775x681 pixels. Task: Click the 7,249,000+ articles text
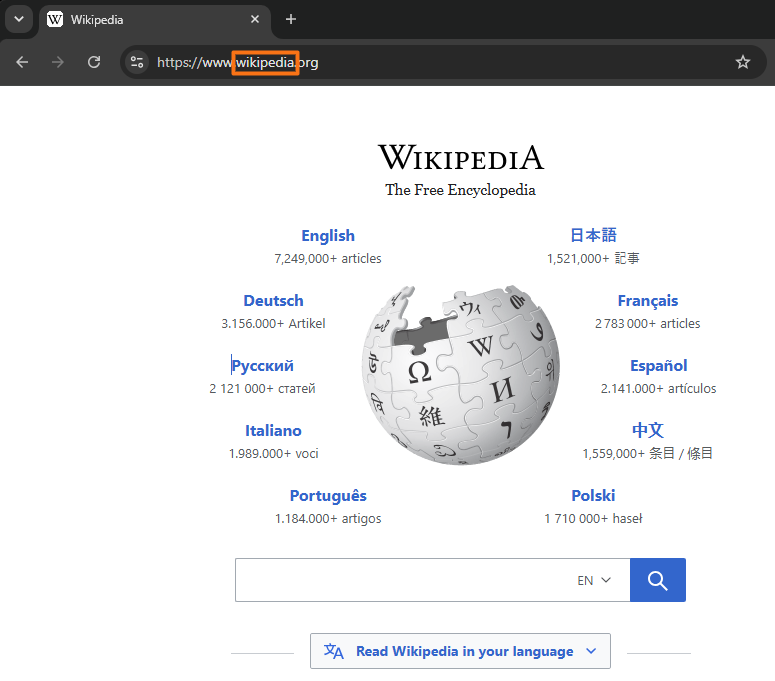point(328,258)
